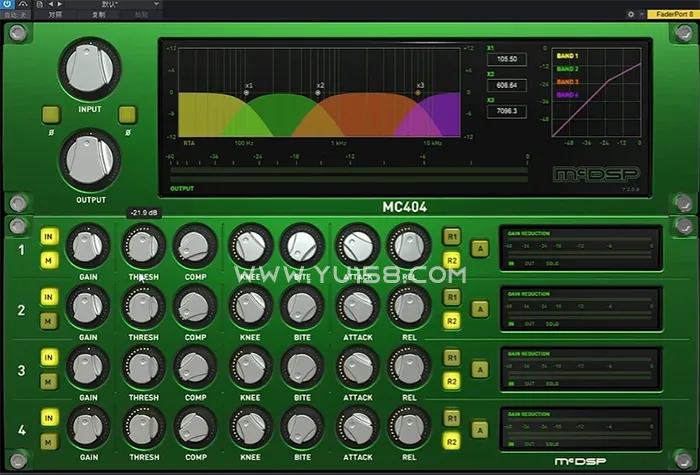Select band 1 R2 release mode
This screenshot has height=475, width=700.
452,260
